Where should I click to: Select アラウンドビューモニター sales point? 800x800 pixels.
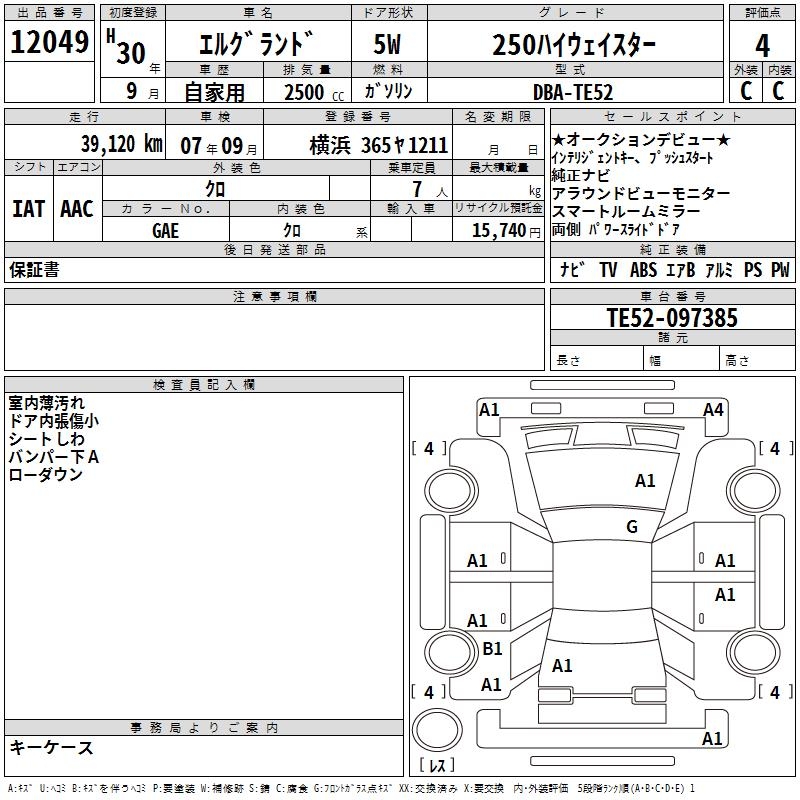coord(641,193)
